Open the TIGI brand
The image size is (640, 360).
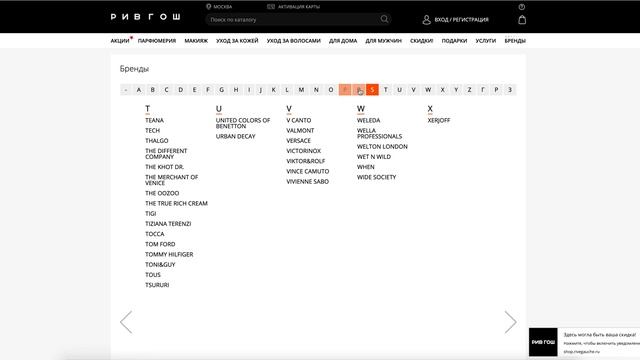tap(151, 214)
